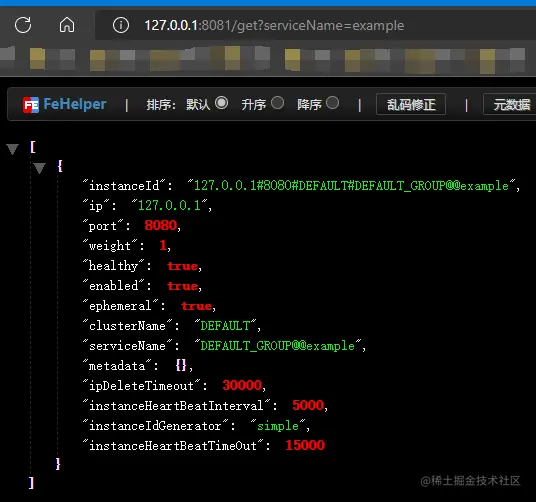Select the 默认 sort radio button
The height and width of the screenshot is (502, 536).
point(222,103)
